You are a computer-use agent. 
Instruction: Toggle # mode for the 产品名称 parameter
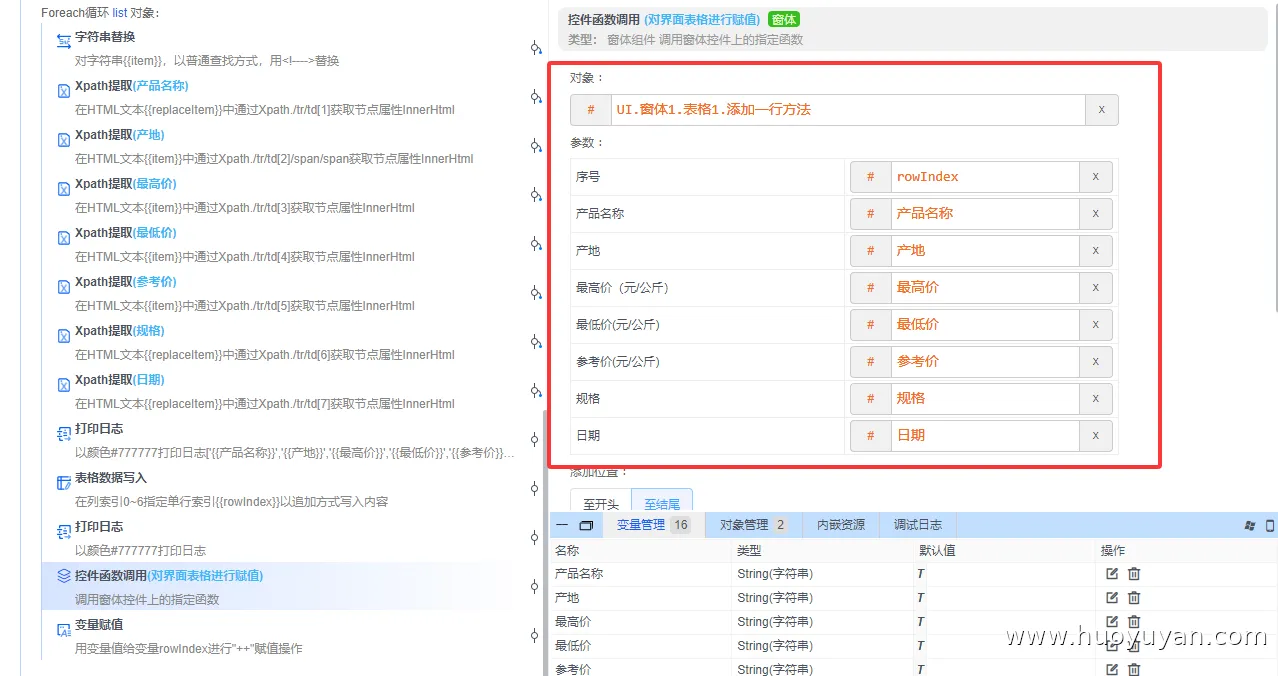[x=871, y=214]
